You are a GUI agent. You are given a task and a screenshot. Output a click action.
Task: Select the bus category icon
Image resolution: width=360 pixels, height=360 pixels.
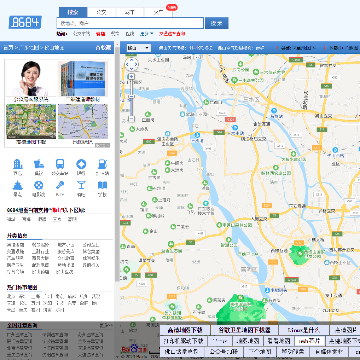tap(60, 164)
